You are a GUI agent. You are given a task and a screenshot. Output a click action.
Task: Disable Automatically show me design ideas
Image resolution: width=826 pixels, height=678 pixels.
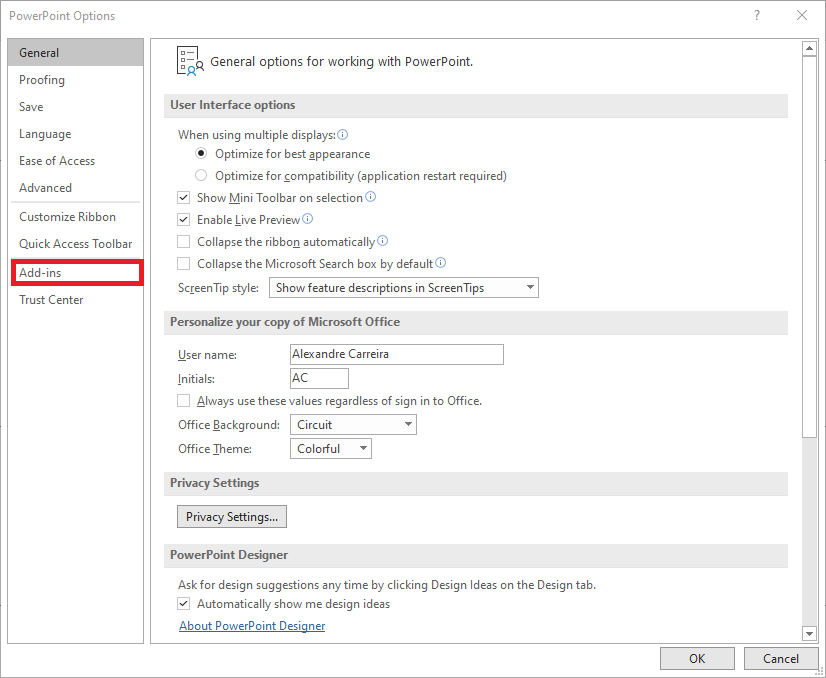tap(183, 604)
